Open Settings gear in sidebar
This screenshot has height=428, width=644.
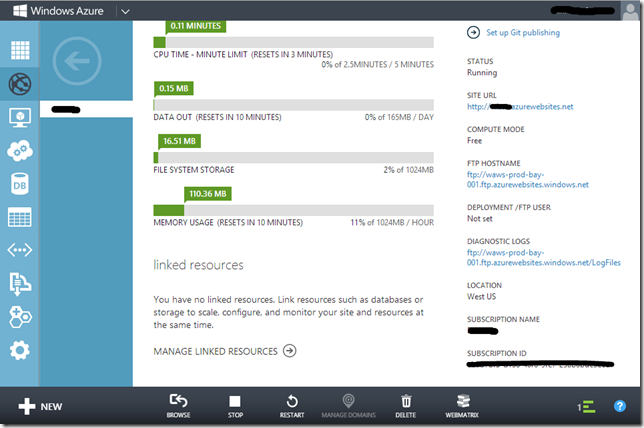[20, 350]
